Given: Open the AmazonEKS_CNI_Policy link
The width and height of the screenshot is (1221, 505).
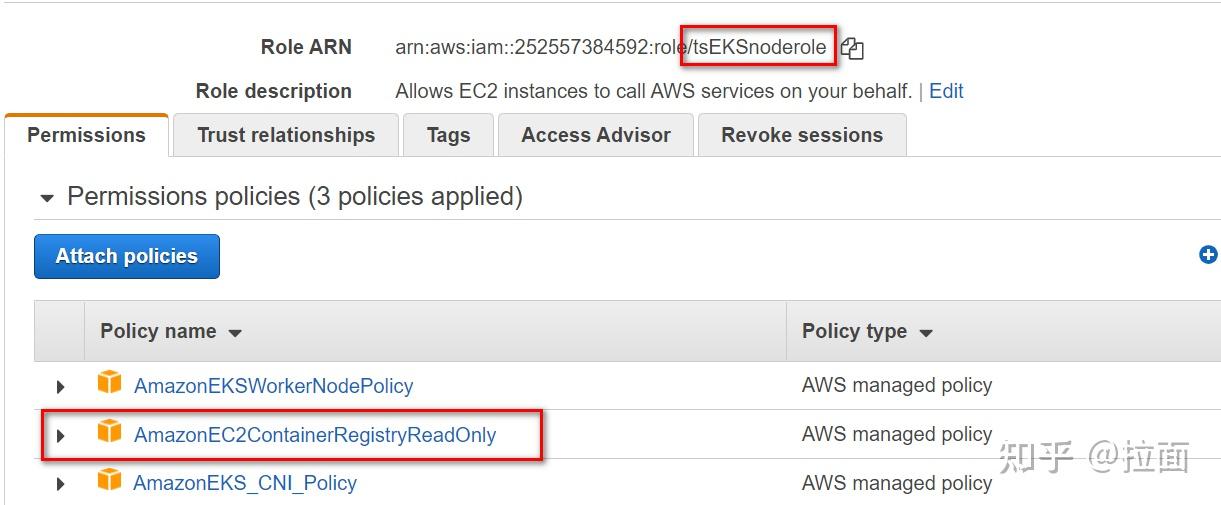Looking at the screenshot, I should pyautogui.click(x=245, y=483).
